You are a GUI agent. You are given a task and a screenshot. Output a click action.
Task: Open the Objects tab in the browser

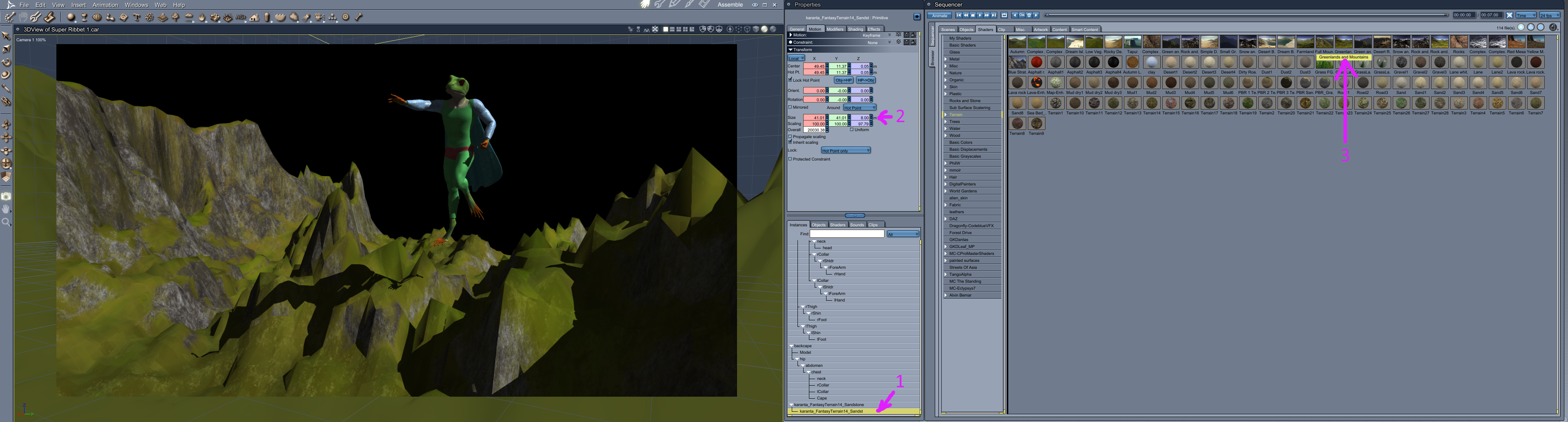click(x=967, y=29)
